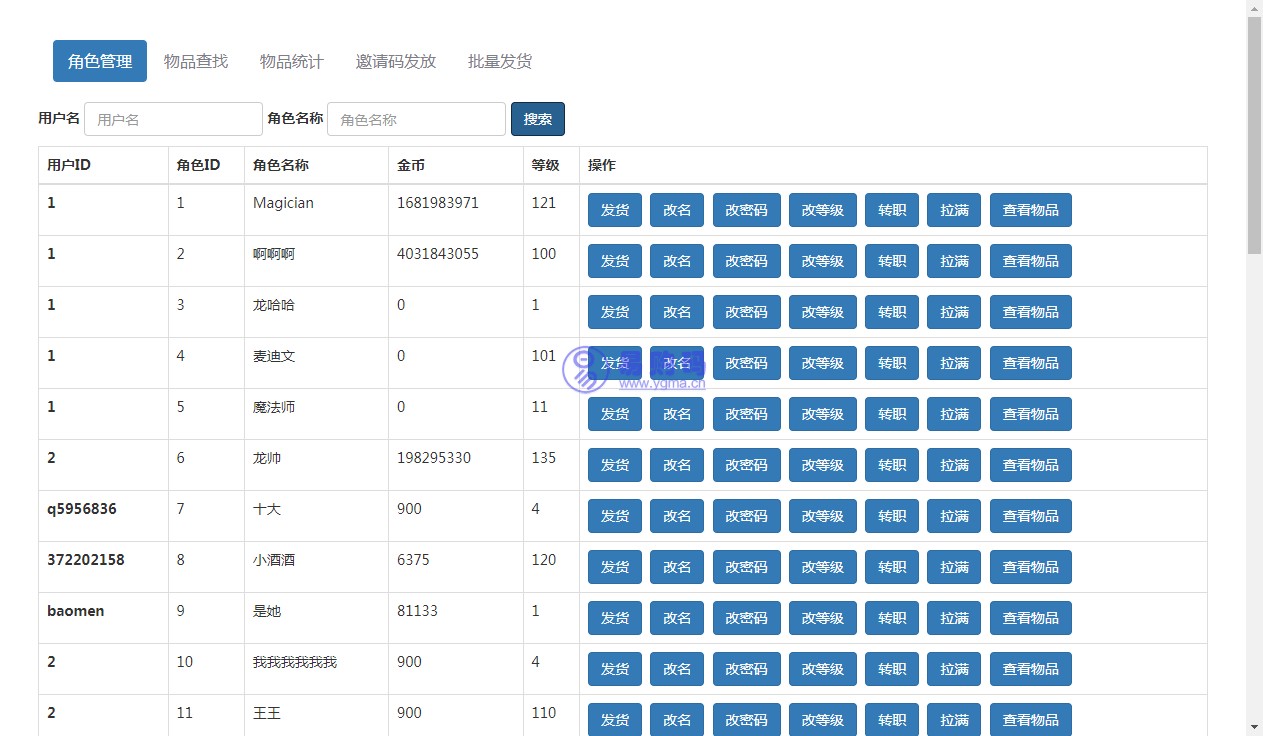
Task: Open the 物品统计 tab
Action: [x=291, y=60]
